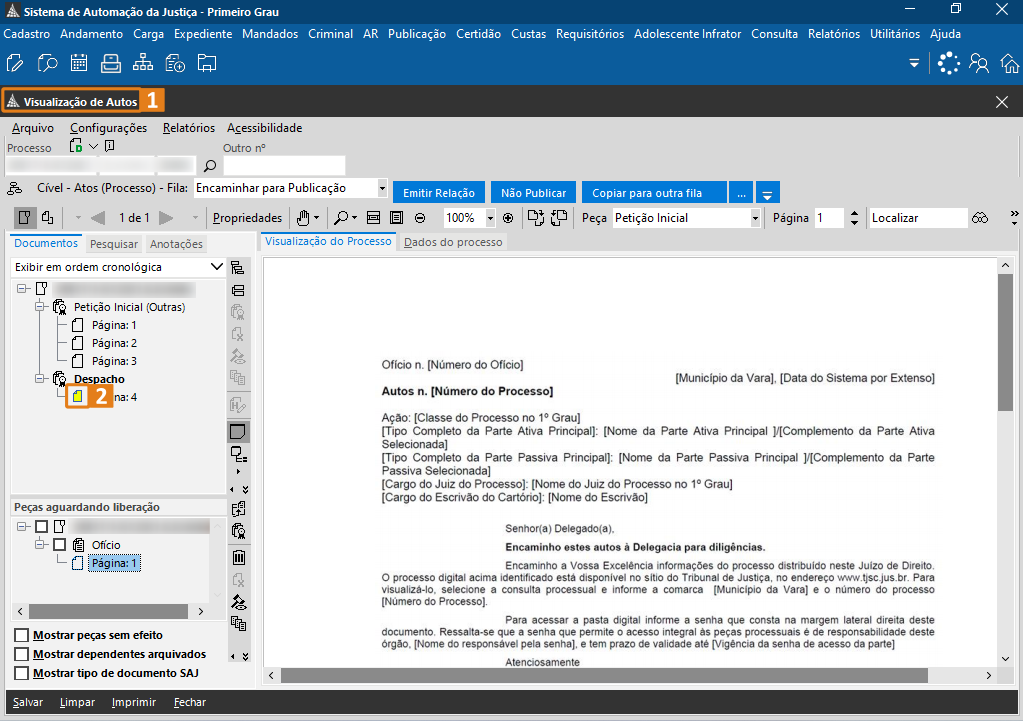Click the magnifier next to the Processo field
Screen dimensions: 1023x721
click(209, 166)
